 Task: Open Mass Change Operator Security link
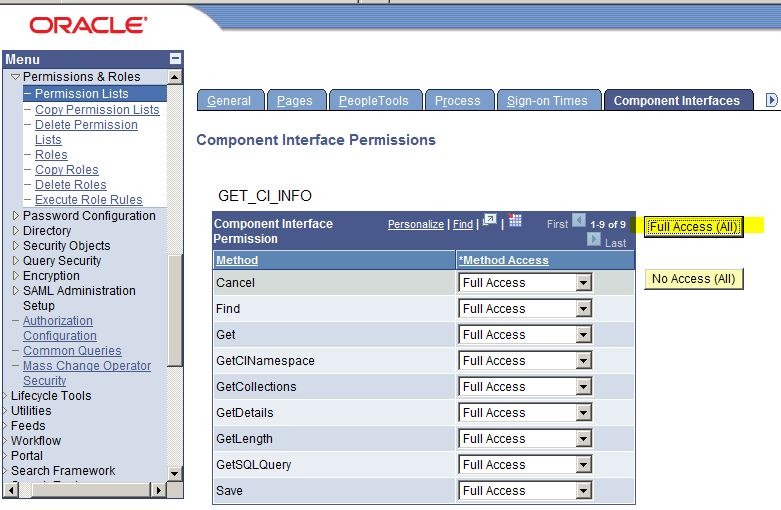pos(87,373)
